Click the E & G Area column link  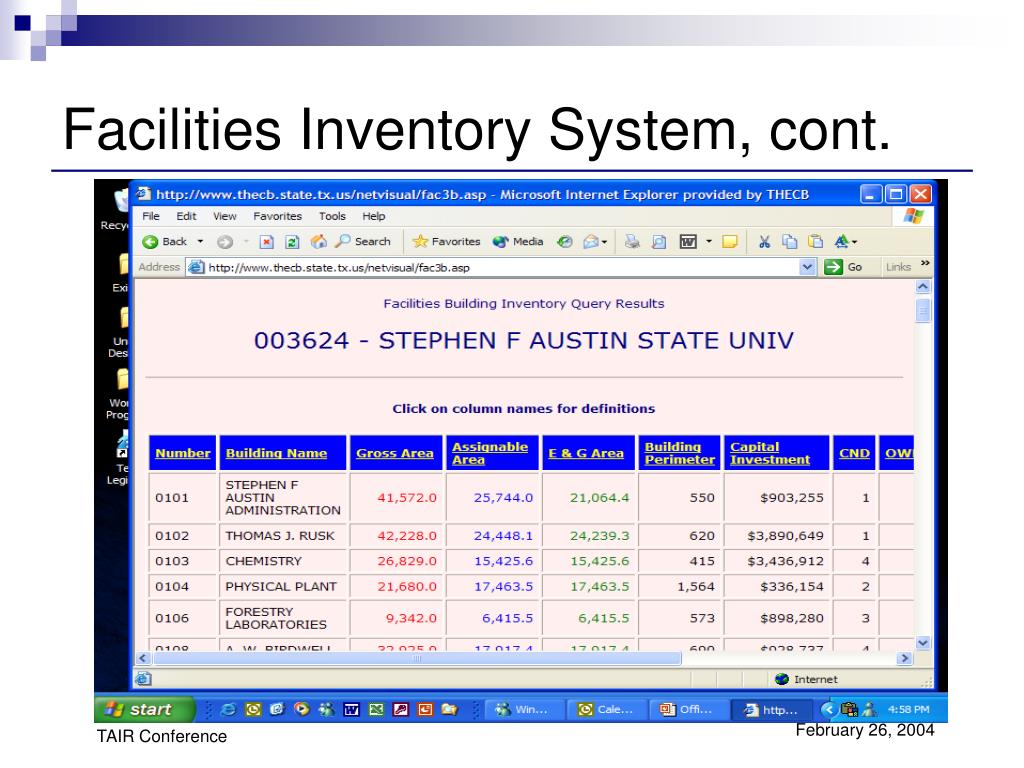(x=586, y=453)
